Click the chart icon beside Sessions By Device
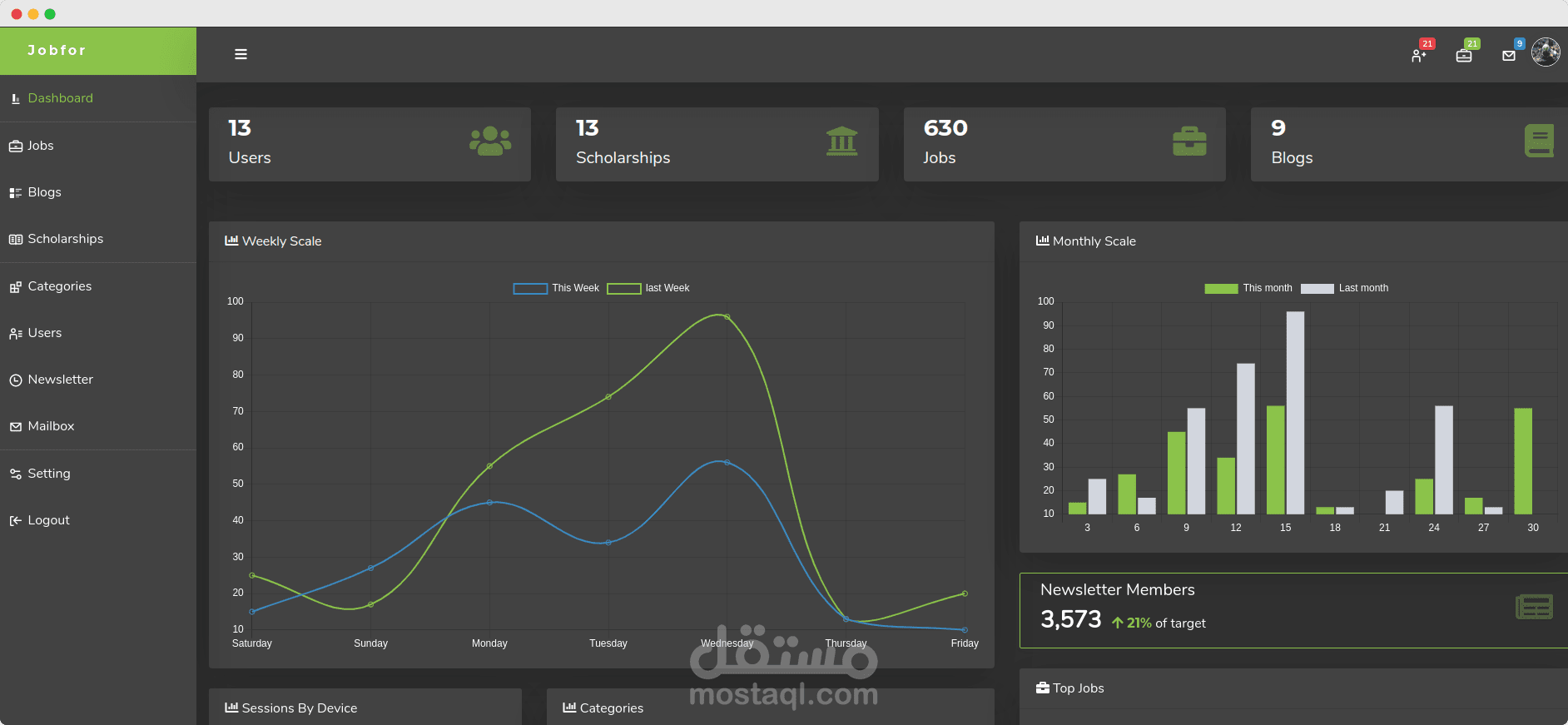 coord(231,708)
